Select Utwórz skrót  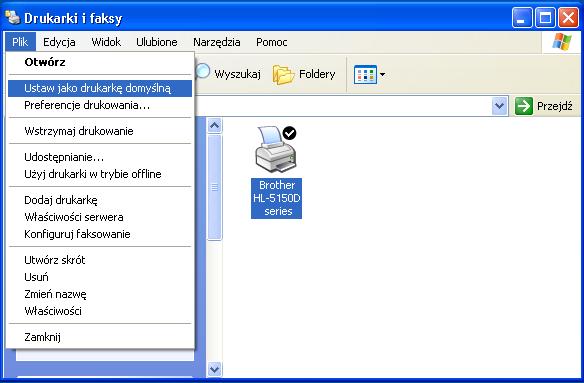pyautogui.click(x=100, y=260)
